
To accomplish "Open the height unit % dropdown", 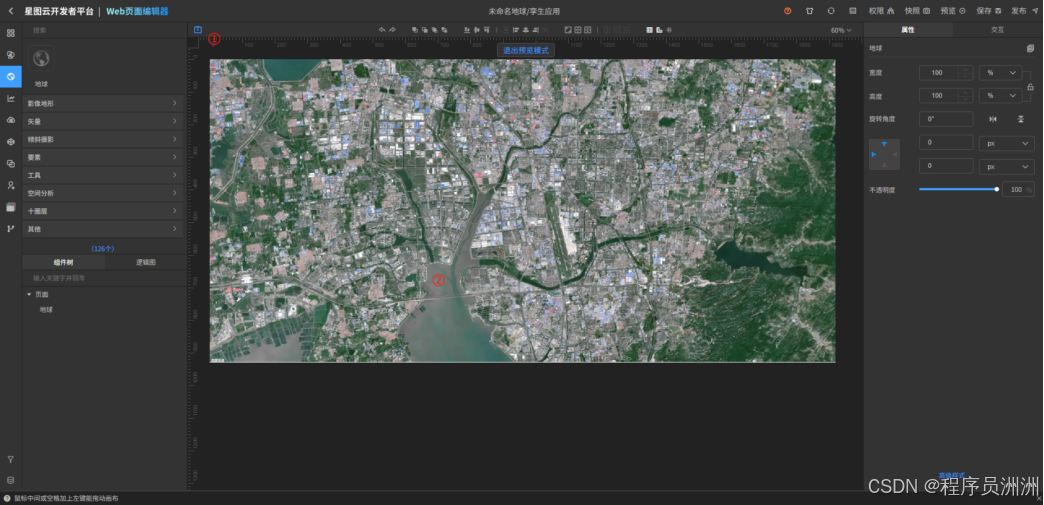I will pos(1000,96).
